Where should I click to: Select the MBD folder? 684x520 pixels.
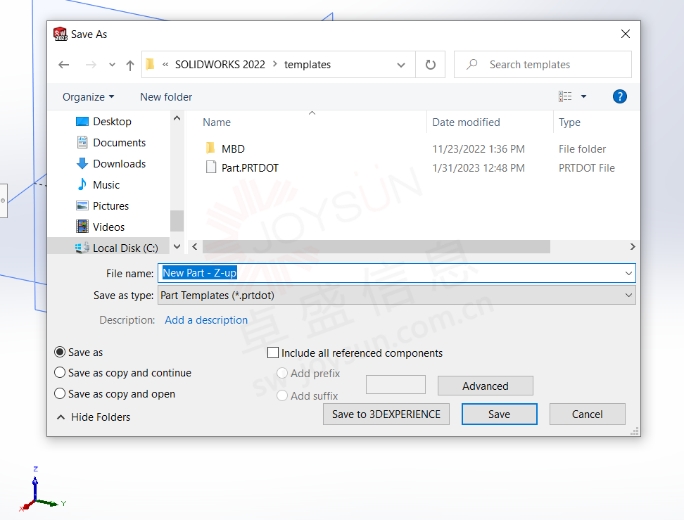[x=233, y=149]
